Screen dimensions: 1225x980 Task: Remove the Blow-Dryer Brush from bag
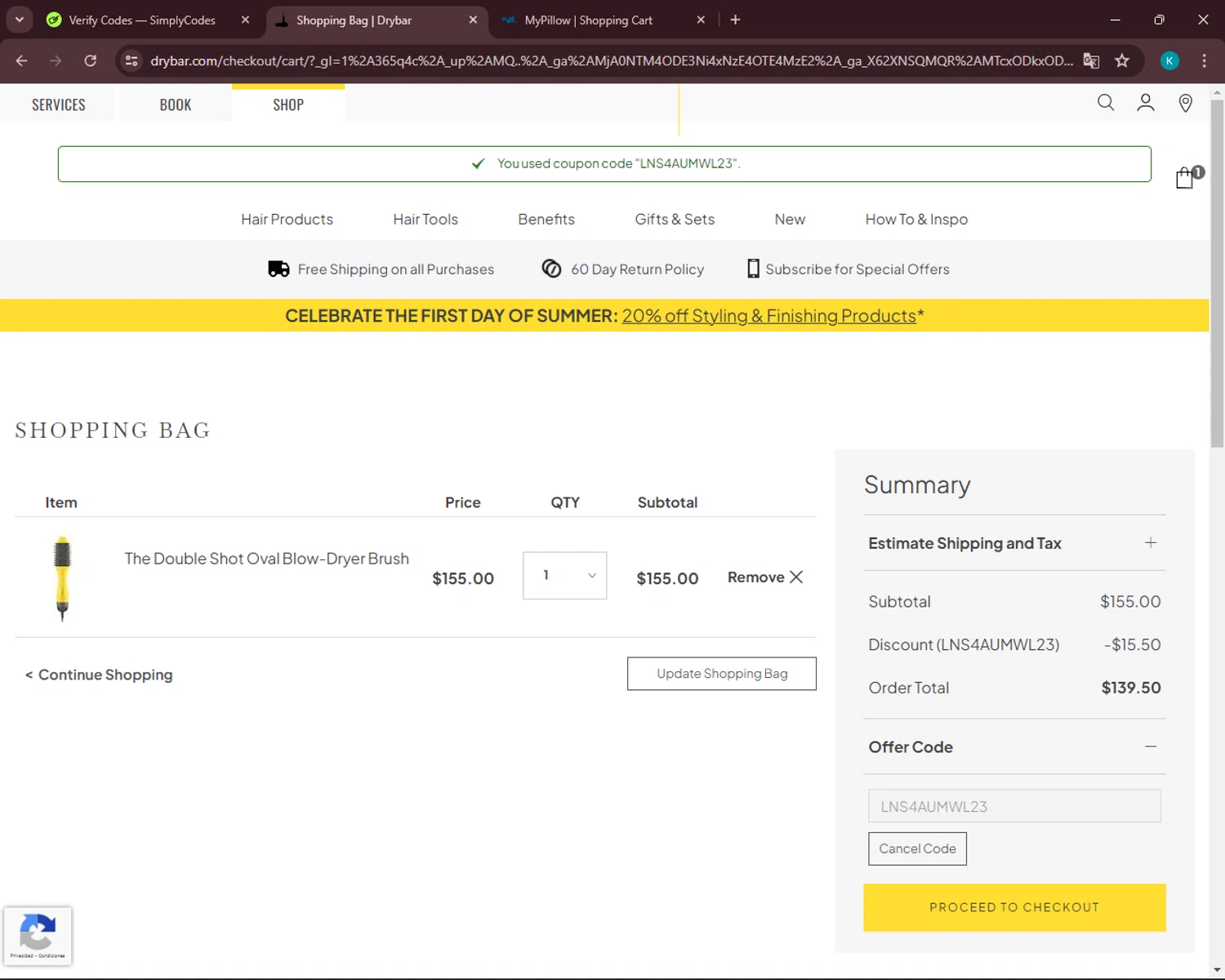coord(765,577)
